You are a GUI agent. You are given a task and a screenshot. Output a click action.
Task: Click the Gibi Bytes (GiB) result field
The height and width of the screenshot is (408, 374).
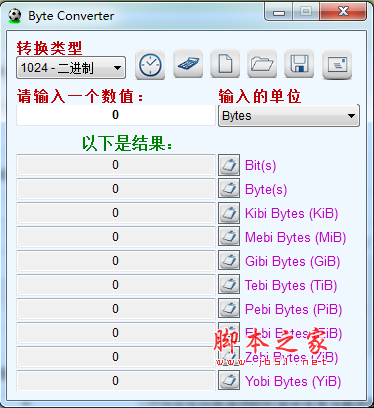pyautogui.click(x=116, y=261)
